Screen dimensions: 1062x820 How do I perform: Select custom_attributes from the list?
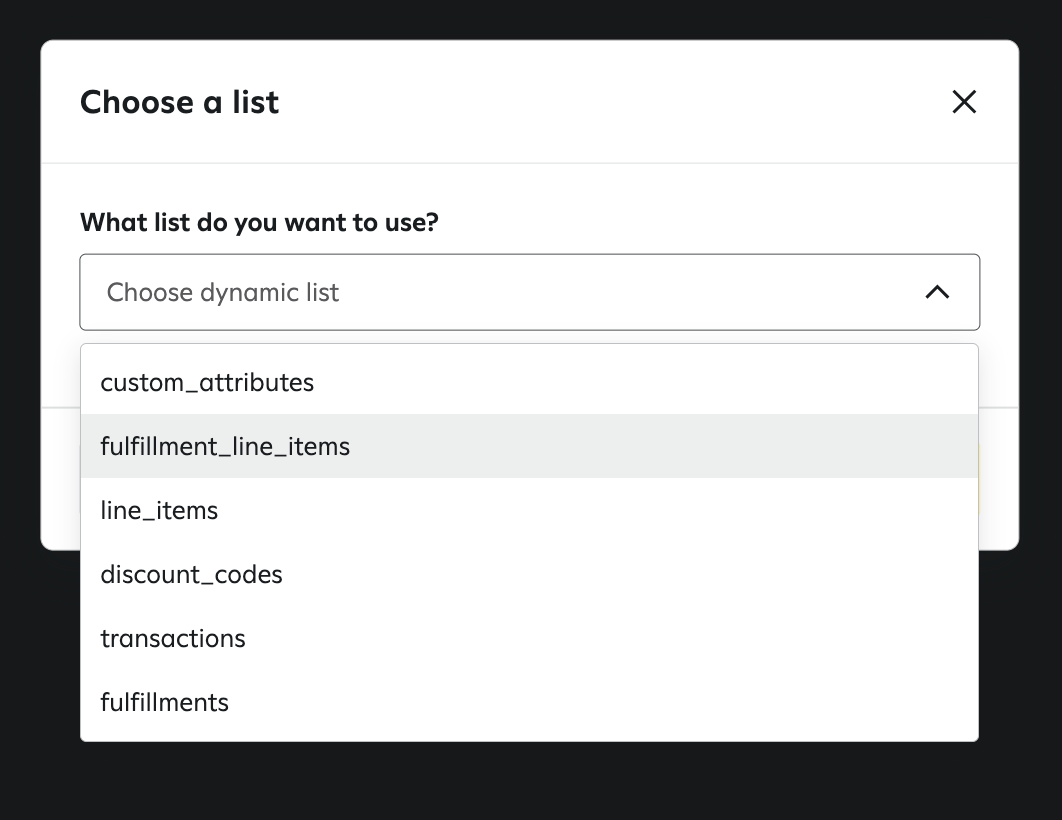coord(208,382)
